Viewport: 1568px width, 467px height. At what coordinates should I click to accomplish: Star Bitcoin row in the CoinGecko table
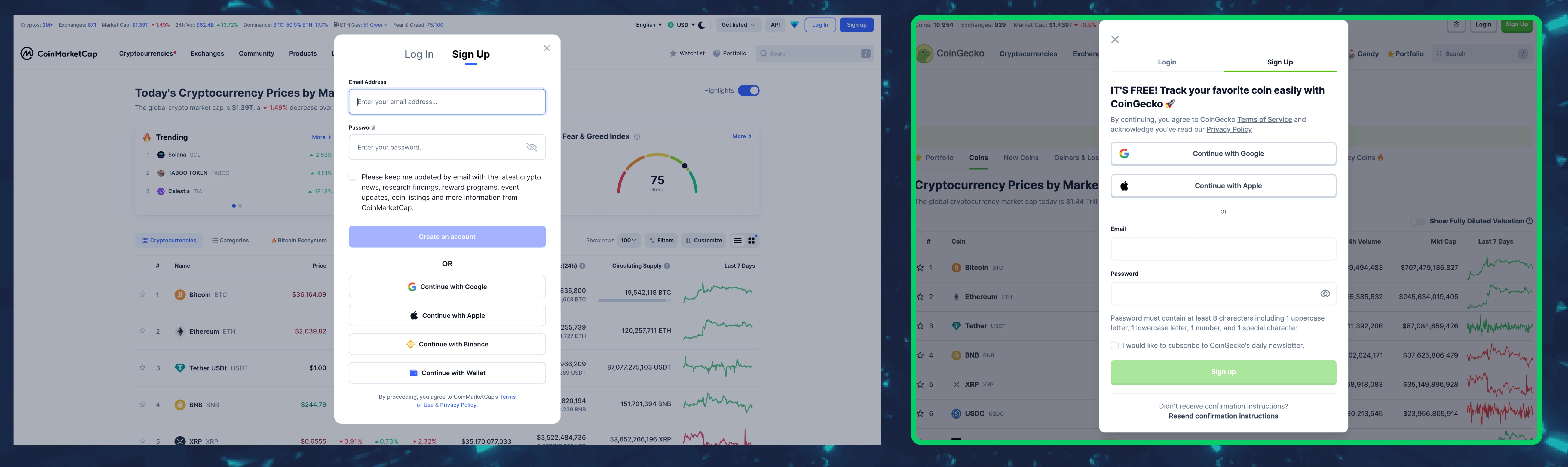click(920, 267)
